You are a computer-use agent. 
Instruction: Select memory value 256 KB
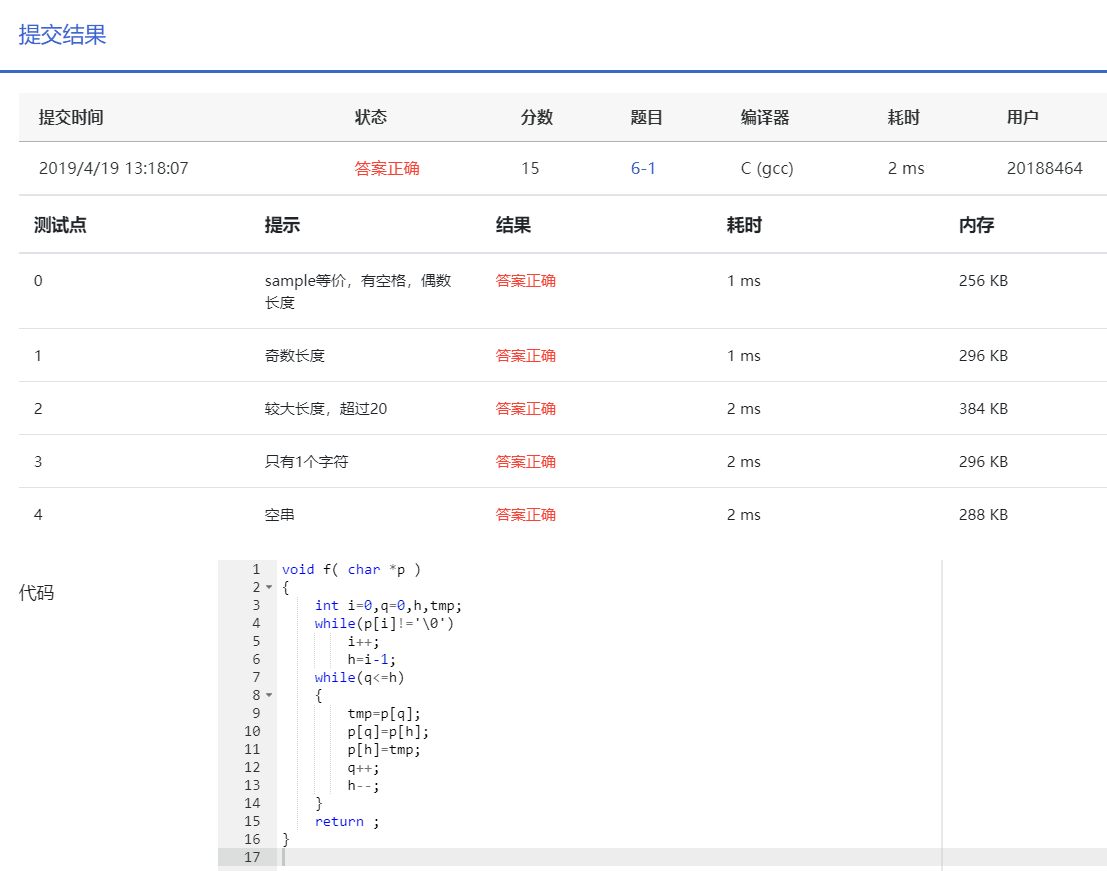pos(983,281)
